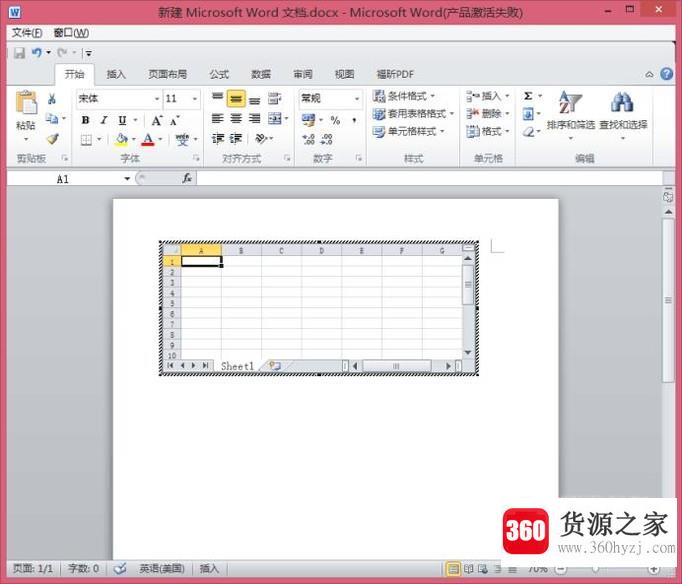Click the Save floppy icon
682x584 pixels.
point(20,53)
